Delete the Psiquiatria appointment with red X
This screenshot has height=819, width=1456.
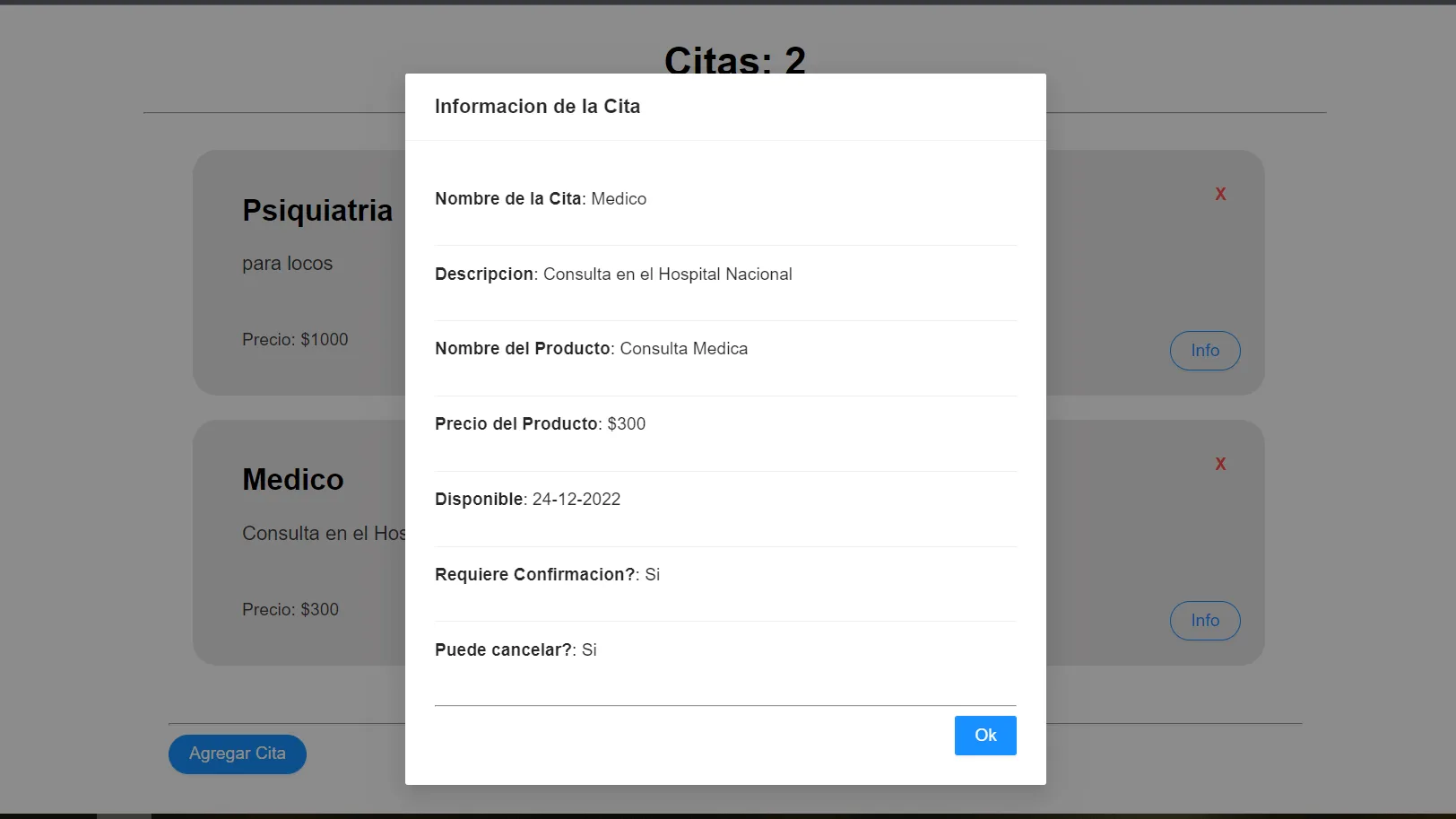click(1220, 194)
